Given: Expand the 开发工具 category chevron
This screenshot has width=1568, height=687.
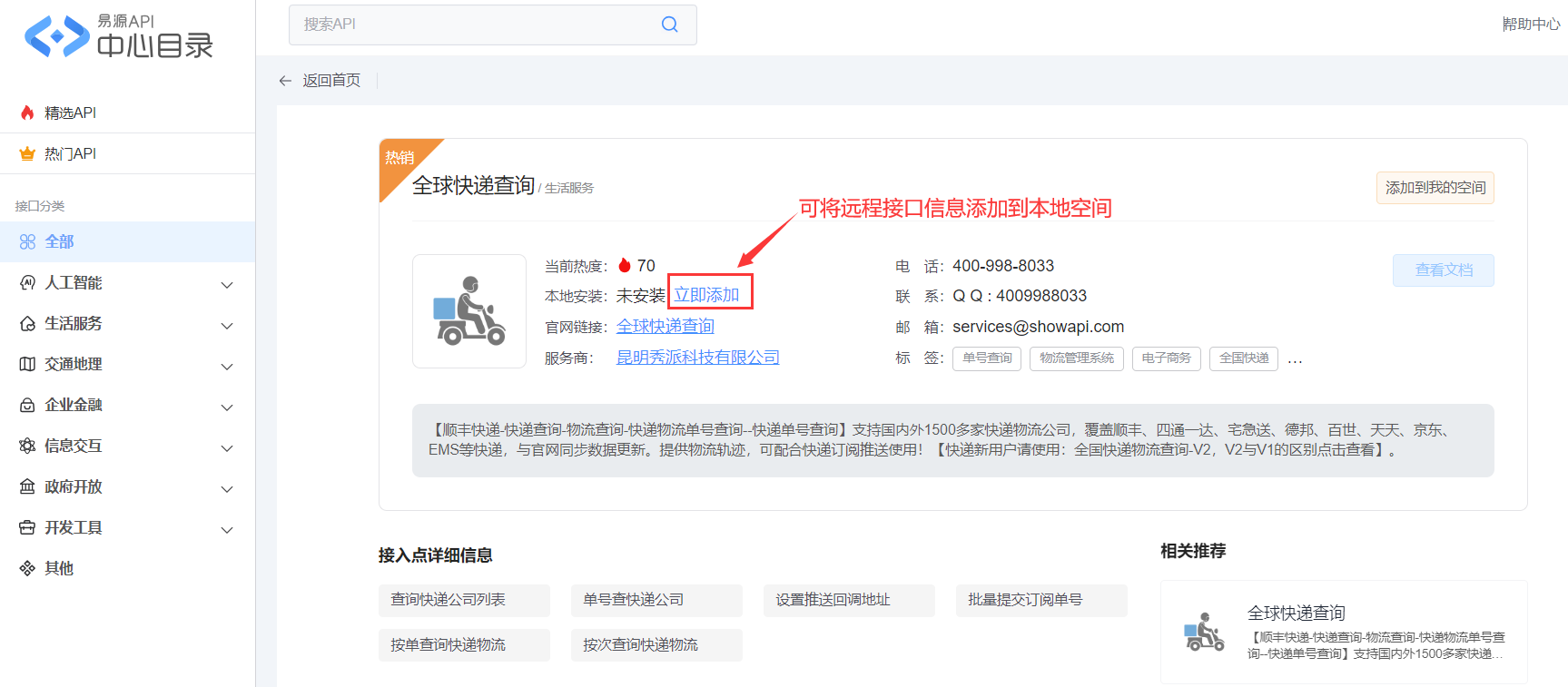Looking at the screenshot, I should pyautogui.click(x=227, y=529).
